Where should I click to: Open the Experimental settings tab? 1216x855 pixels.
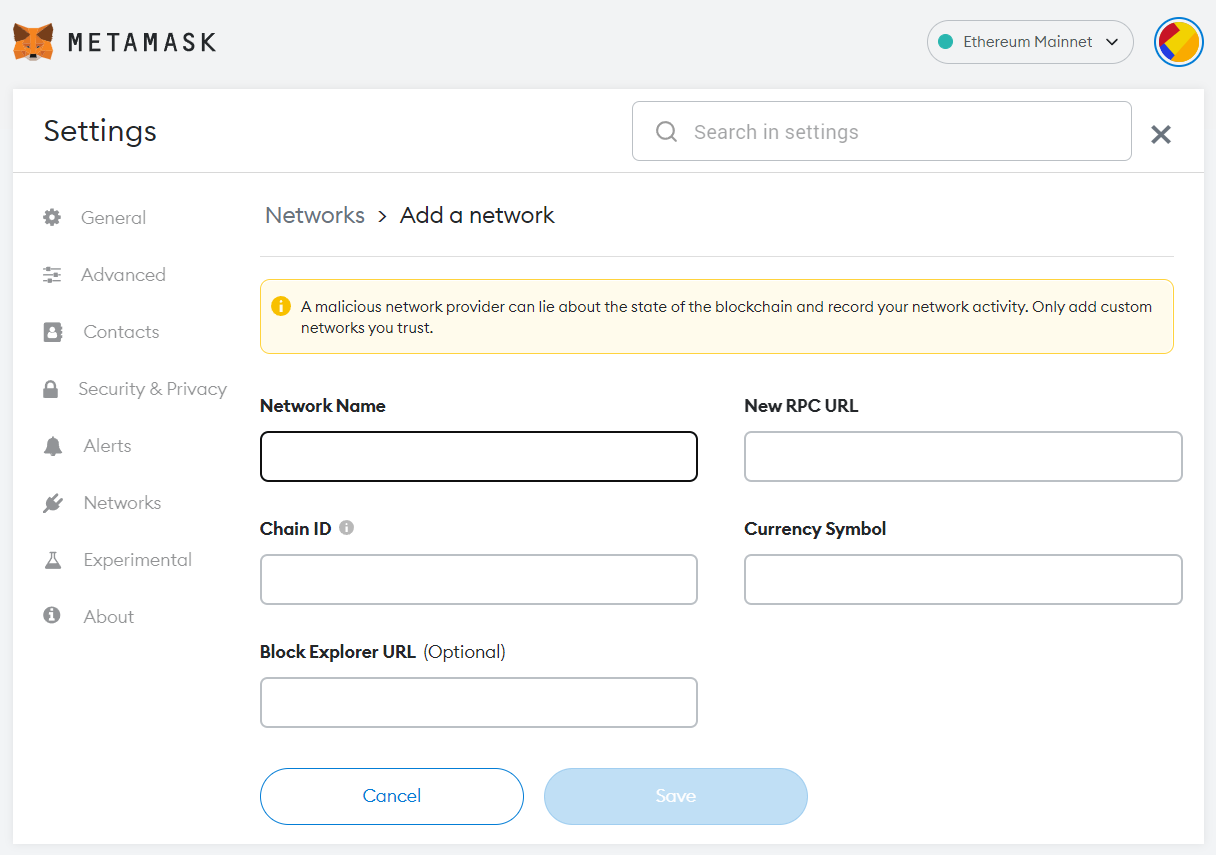tap(138, 560)
